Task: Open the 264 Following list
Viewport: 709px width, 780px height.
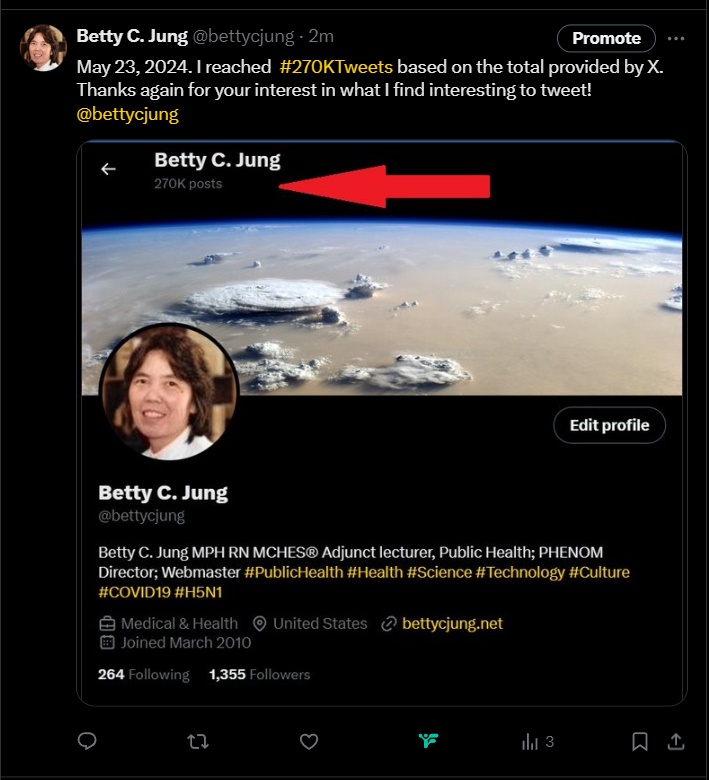Action: coord(143,674)
